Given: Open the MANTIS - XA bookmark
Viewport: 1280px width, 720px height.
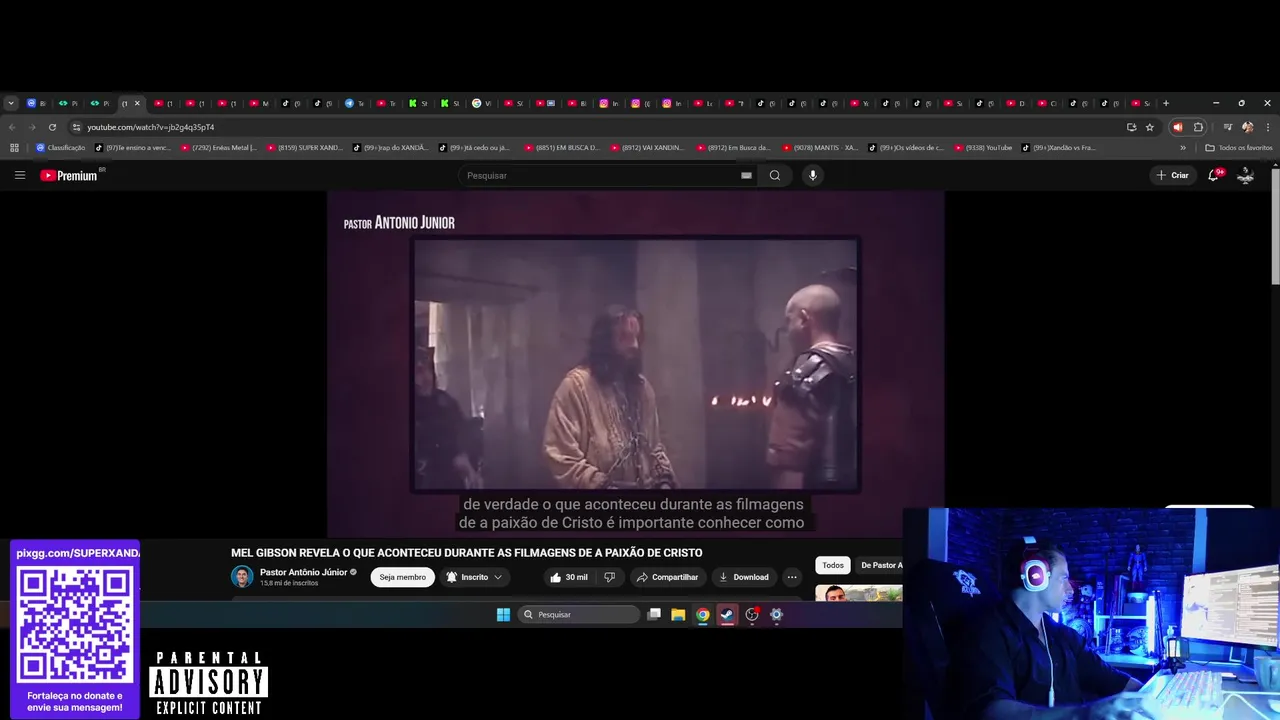Looking at the screenshot, I should click(821, 147).
